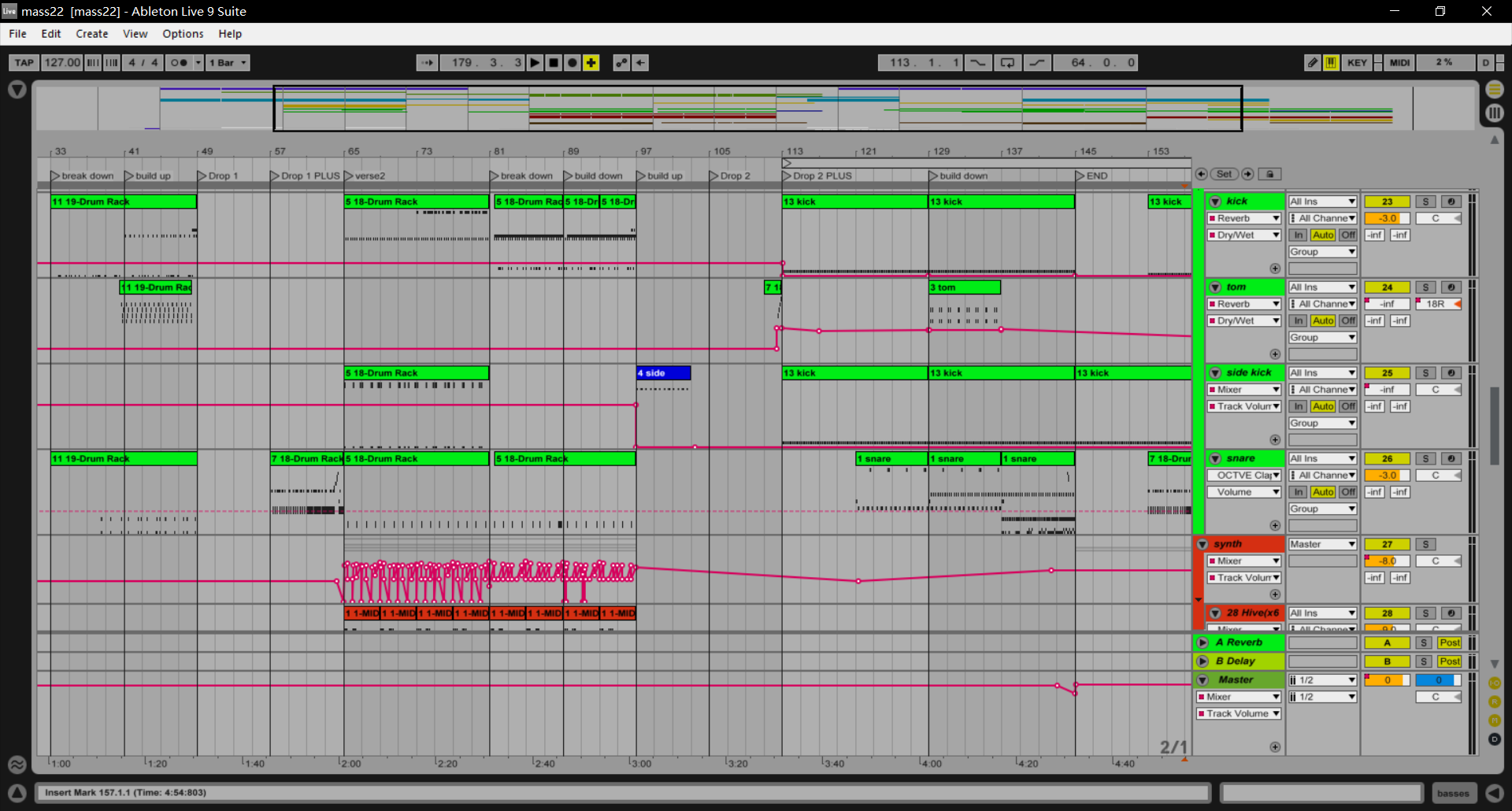Solo the kick track

click(1425, 202)
